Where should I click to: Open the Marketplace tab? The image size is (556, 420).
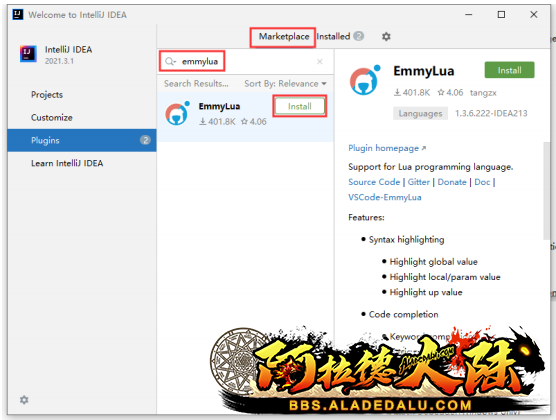pyautogui.click(x=284, y=37)
